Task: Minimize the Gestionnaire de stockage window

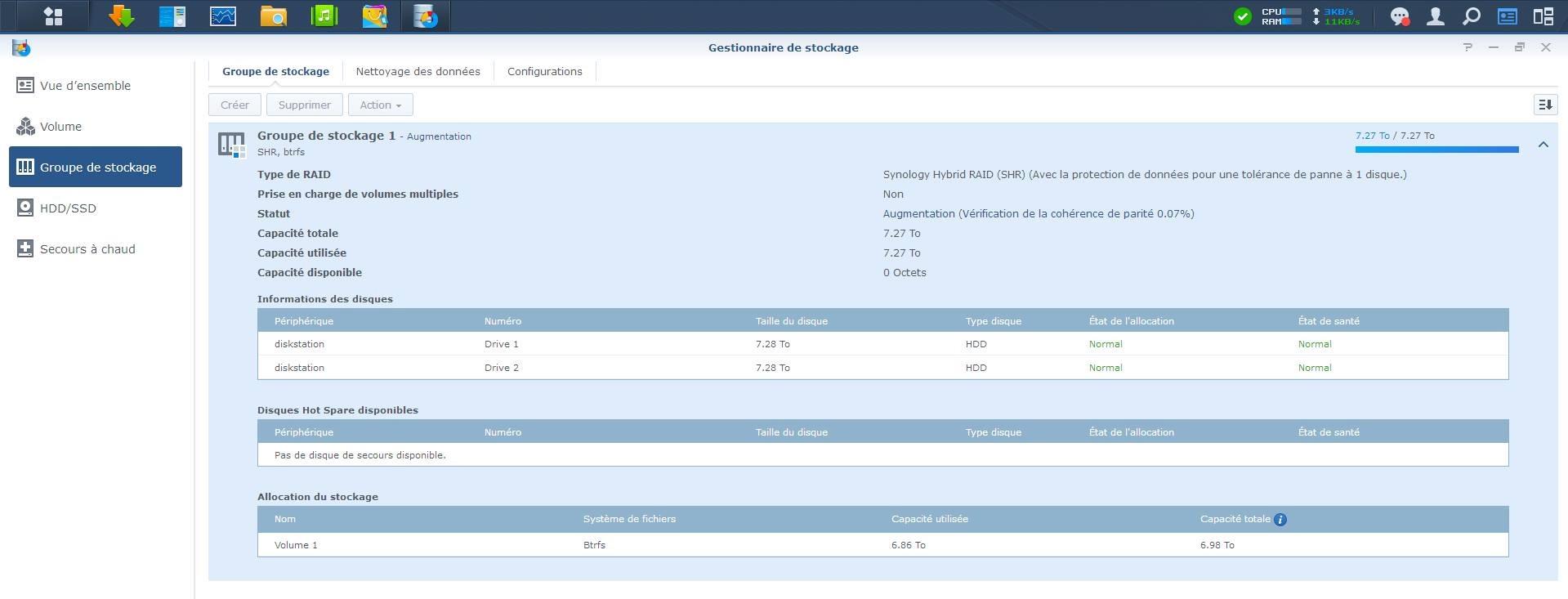Action: (1494, 47)
